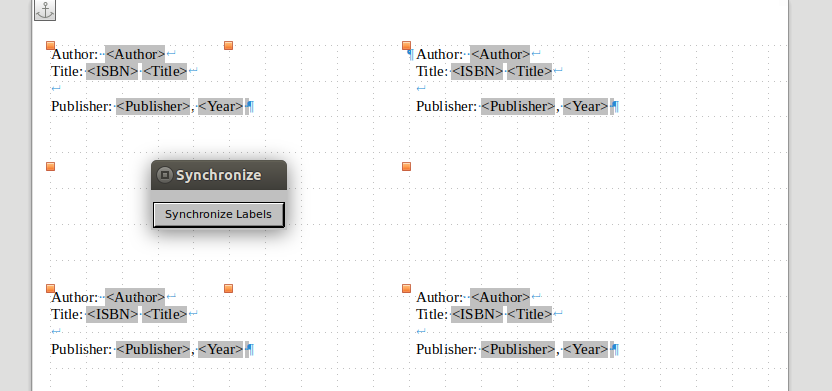Click the pilcrow mark after <Year> in top-right label
This screenshot has height=391, width=832.
(x=615, y=106)
